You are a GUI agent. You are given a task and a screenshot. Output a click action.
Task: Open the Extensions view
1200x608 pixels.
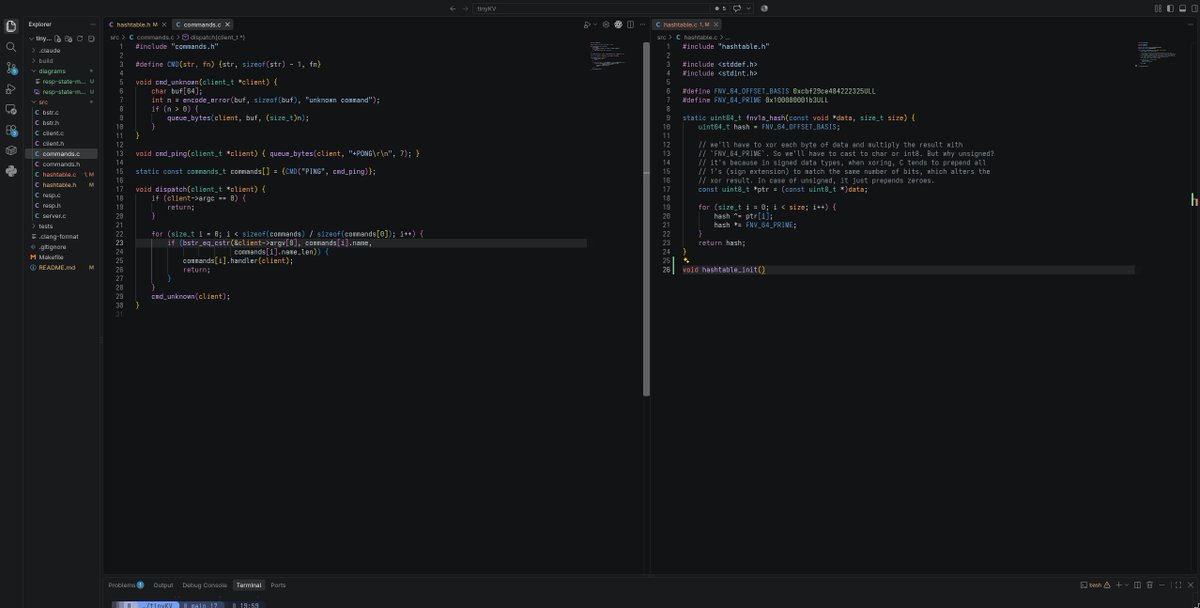pos(11,130)
